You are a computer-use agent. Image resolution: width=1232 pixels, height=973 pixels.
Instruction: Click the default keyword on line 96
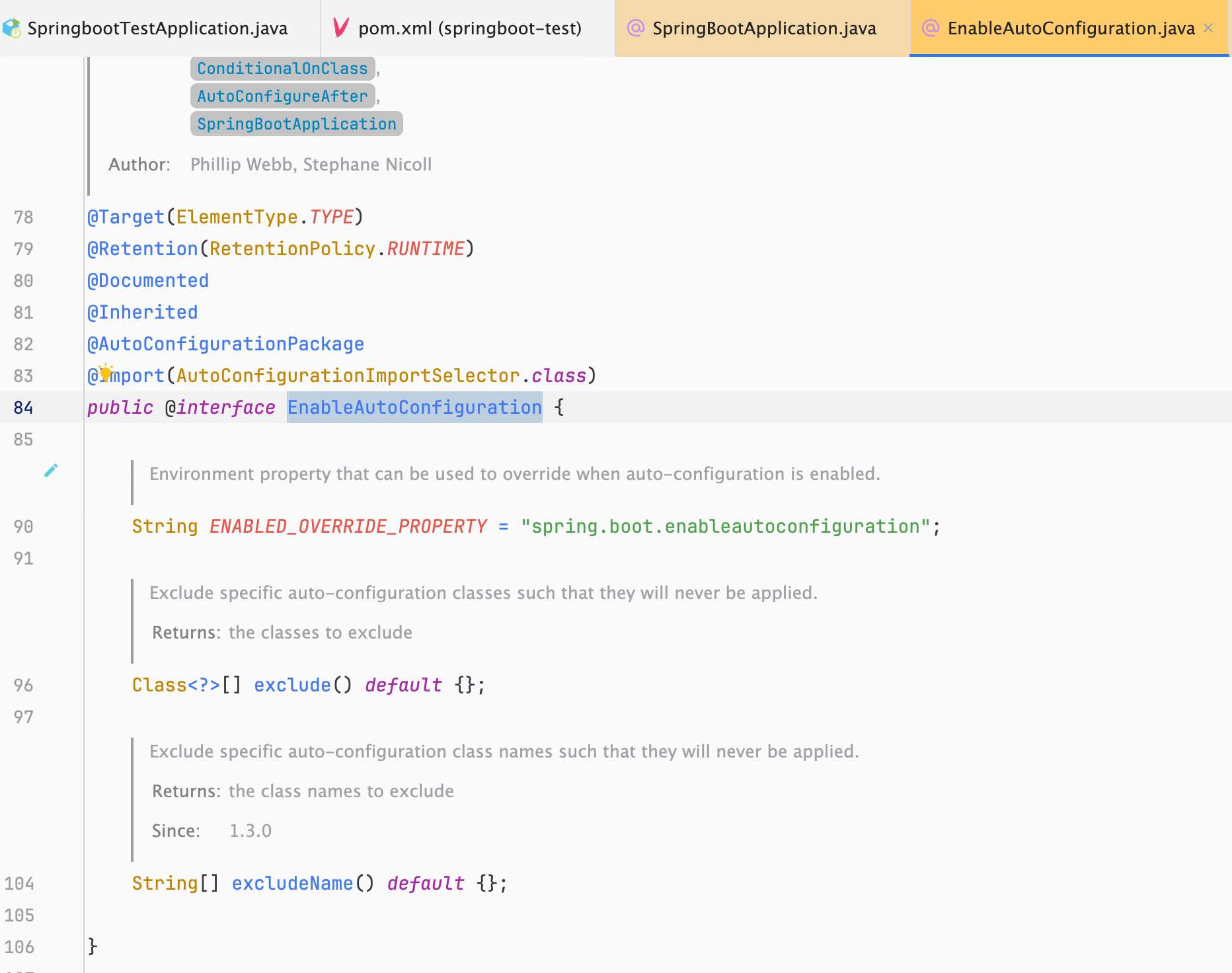pyautogui.click(x=403, y=685)
